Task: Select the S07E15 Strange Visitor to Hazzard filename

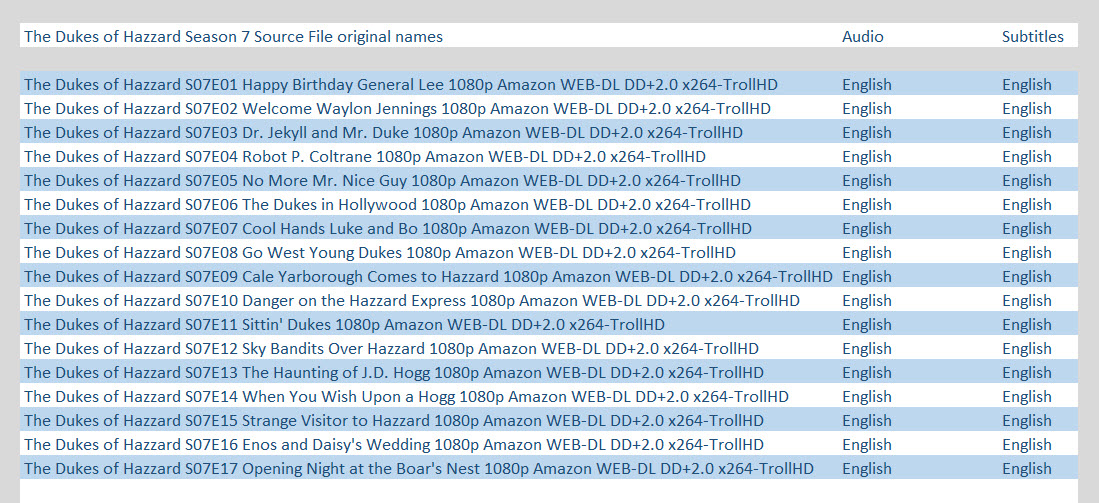Action: [x=394, y=420]
